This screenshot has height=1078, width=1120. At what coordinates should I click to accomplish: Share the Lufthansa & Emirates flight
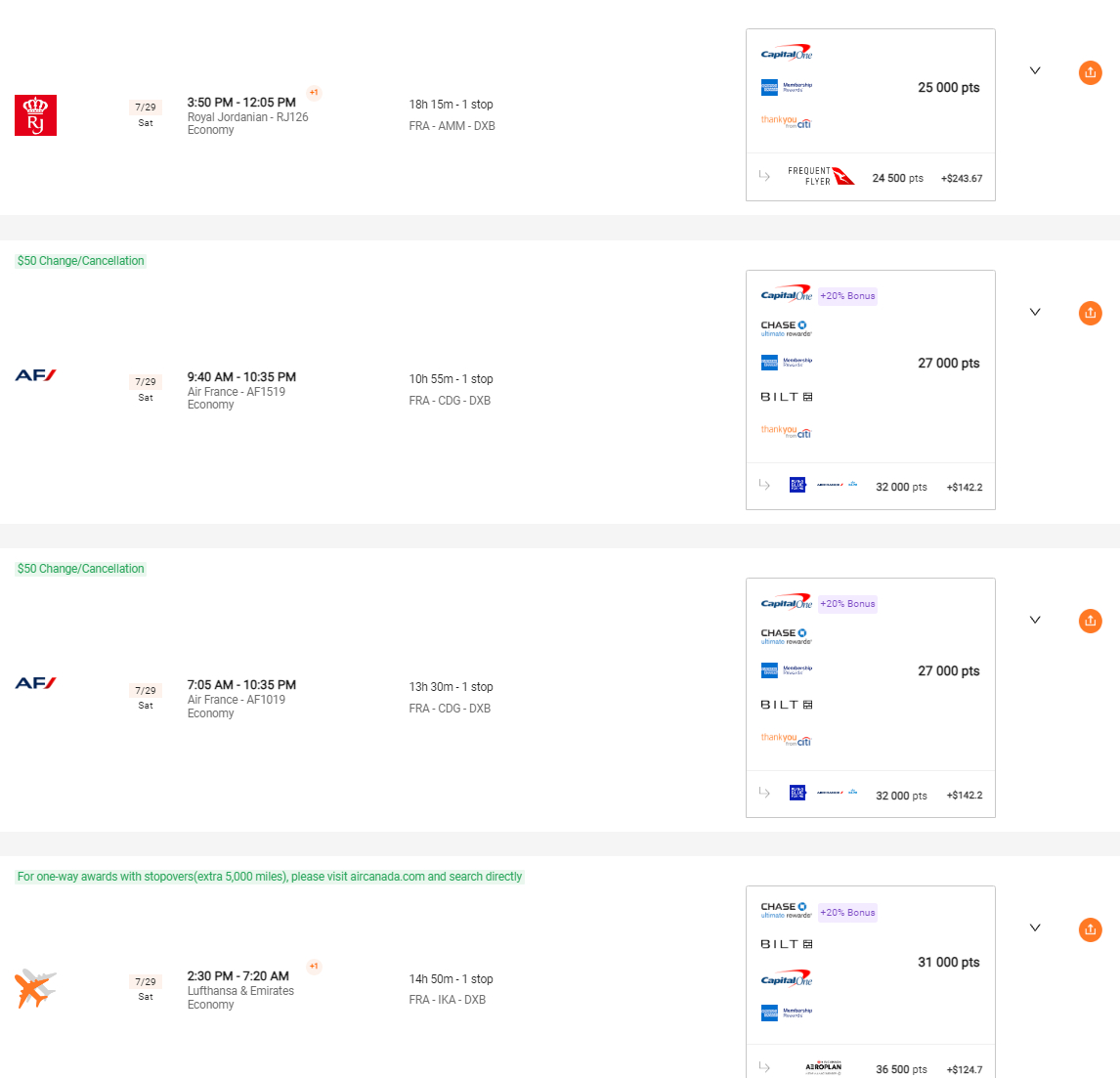1090,929
